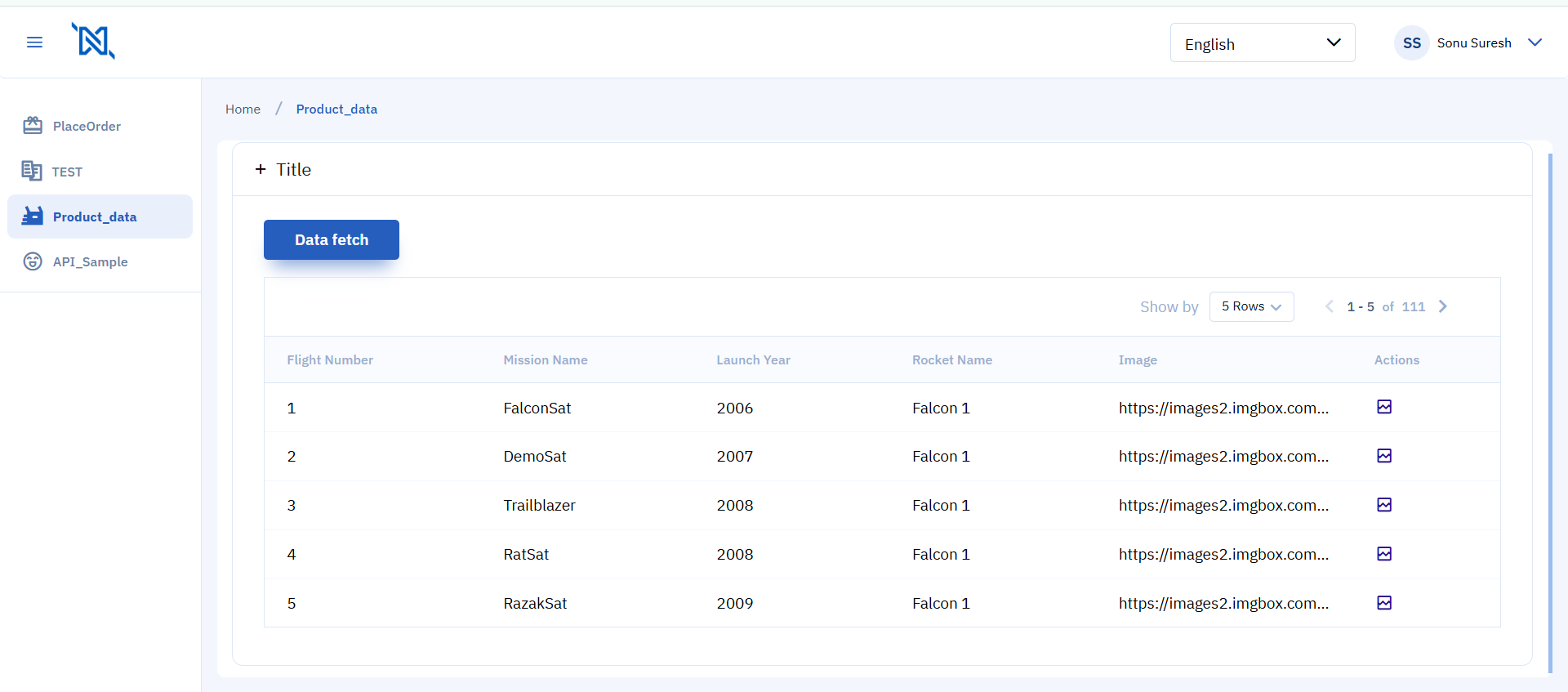Open image action for RazakSat row
Screen dimensions: 1568x692
coord(1384,603)
